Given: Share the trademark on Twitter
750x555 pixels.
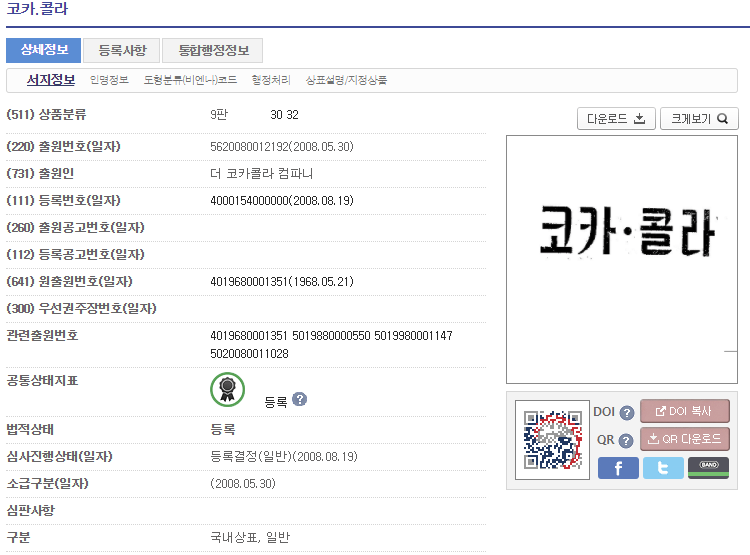Looking at the screenshot, I should (x=663, y=468).
